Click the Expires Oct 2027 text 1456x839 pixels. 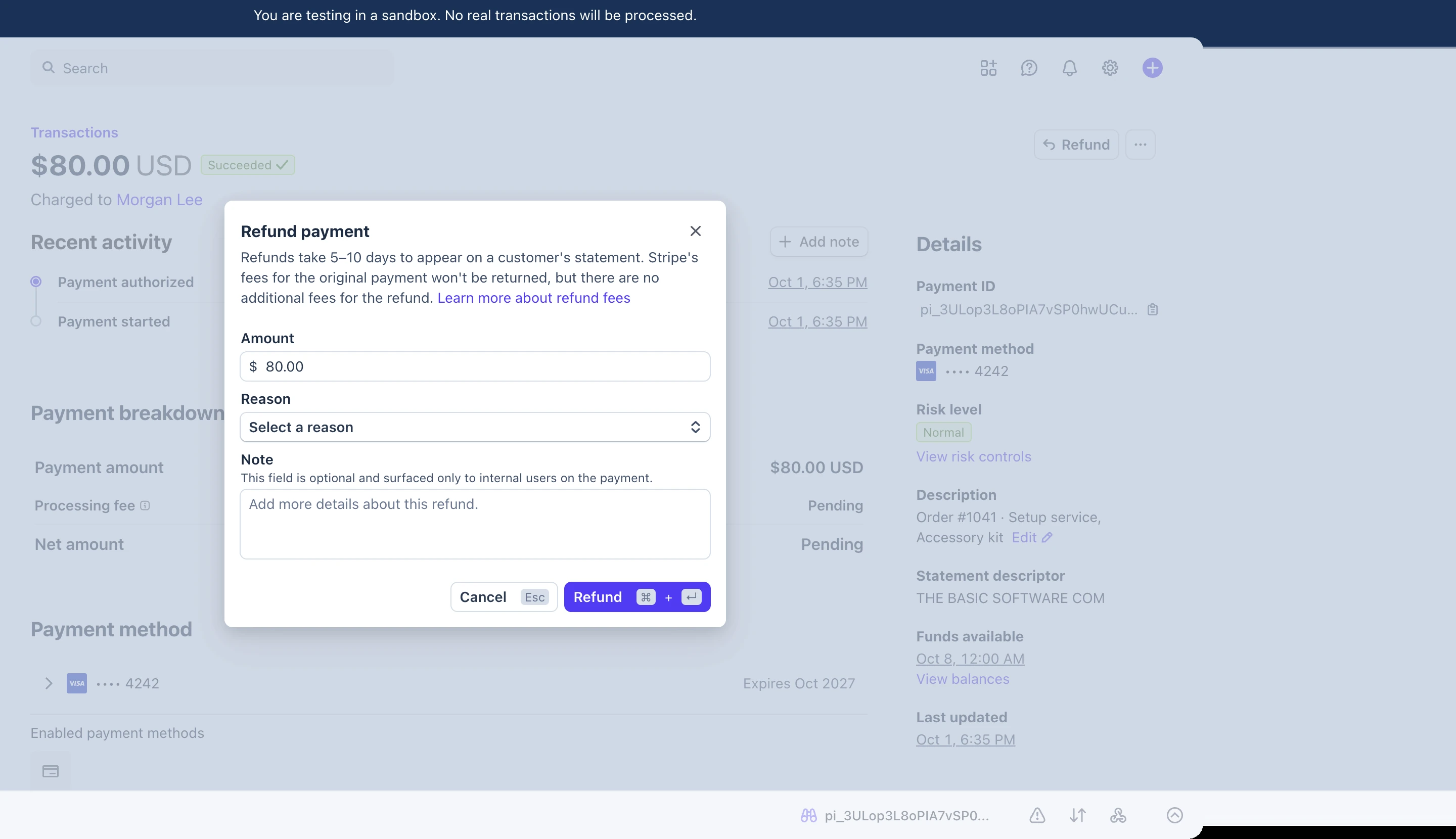[x=799, y=683]
